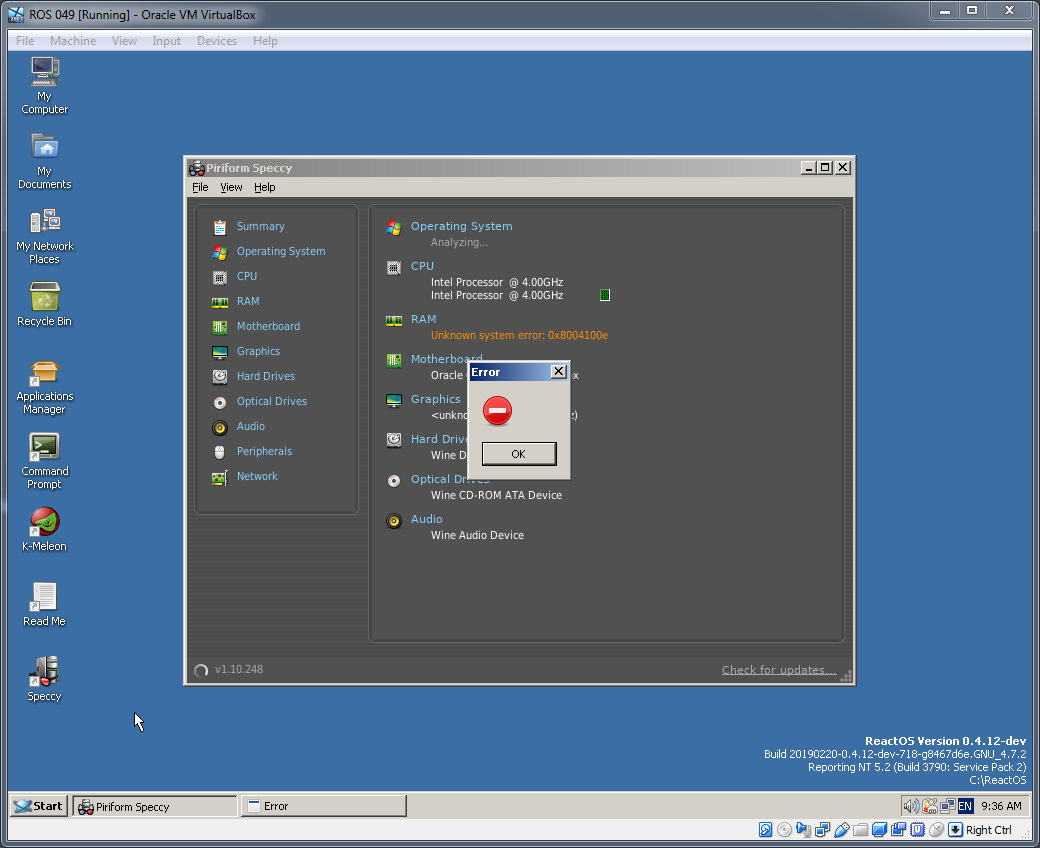Open the CPU section in sidebar
The height and width of the screenshot is (848, 1040).
point(246,277)
